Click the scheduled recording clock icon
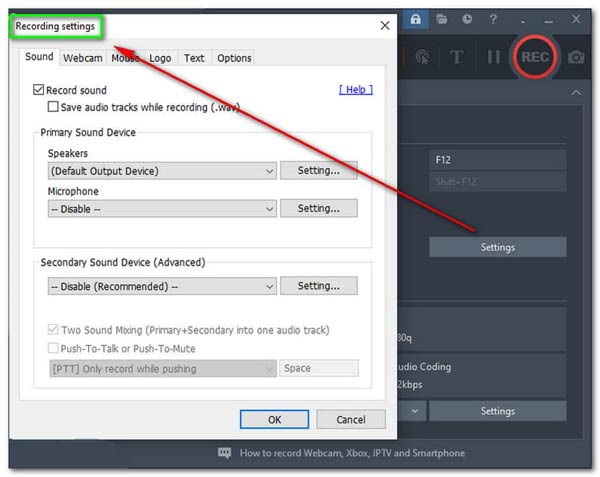This screenshot has width=600, height=477. tap(467, 19)
